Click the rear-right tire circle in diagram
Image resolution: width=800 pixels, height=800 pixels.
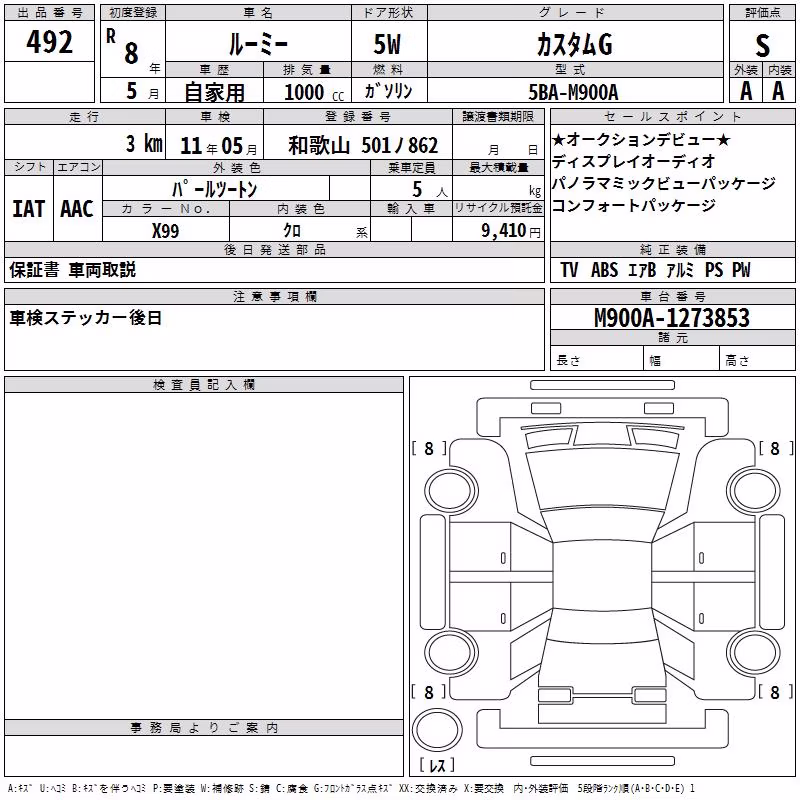tap(753, 653)
